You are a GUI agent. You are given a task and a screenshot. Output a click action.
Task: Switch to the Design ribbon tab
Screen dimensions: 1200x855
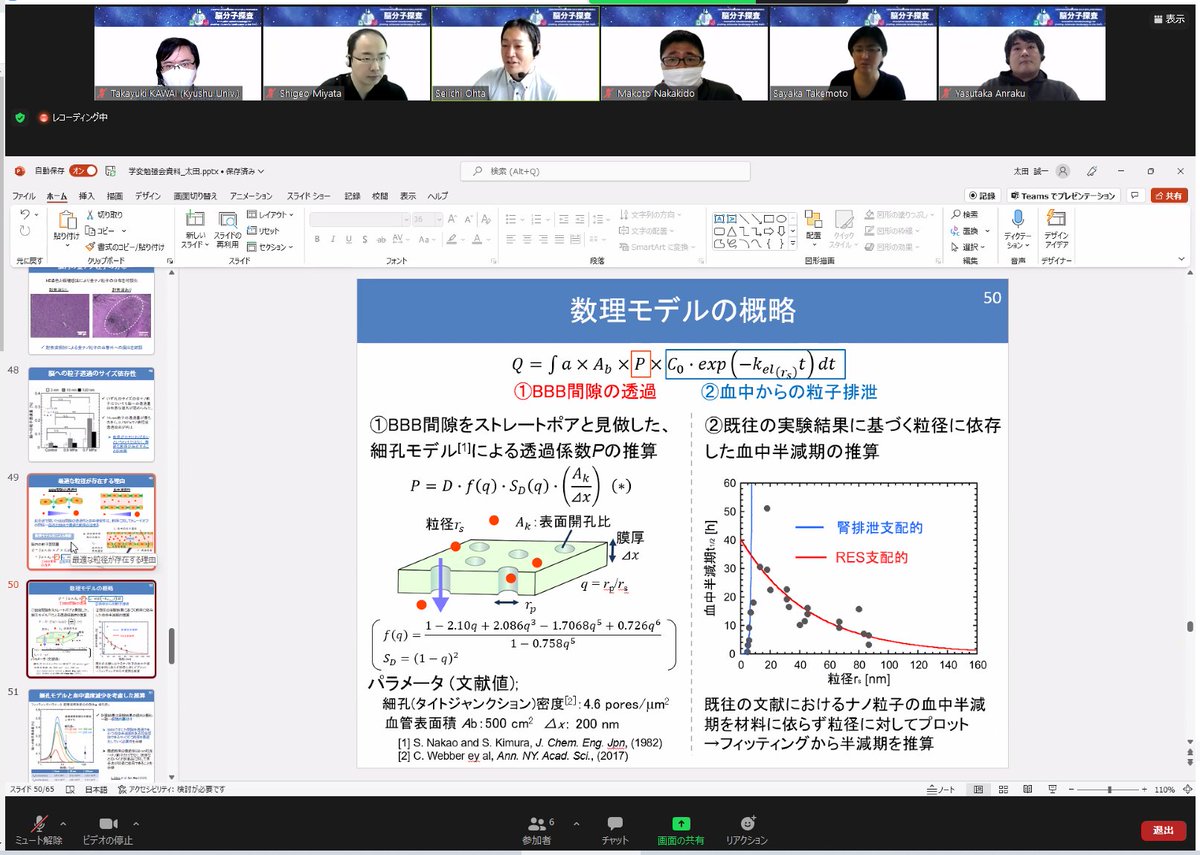(x=148, y=196)
